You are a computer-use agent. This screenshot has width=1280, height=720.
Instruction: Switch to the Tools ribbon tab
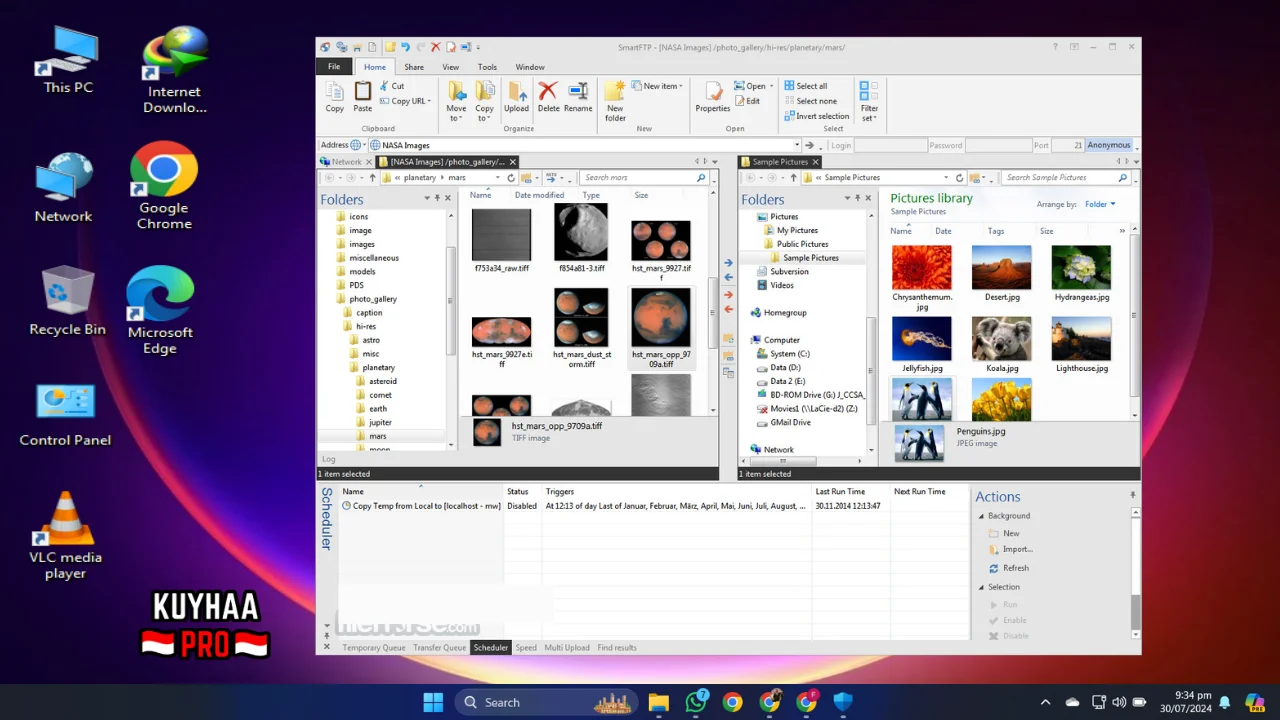(487, 67)
